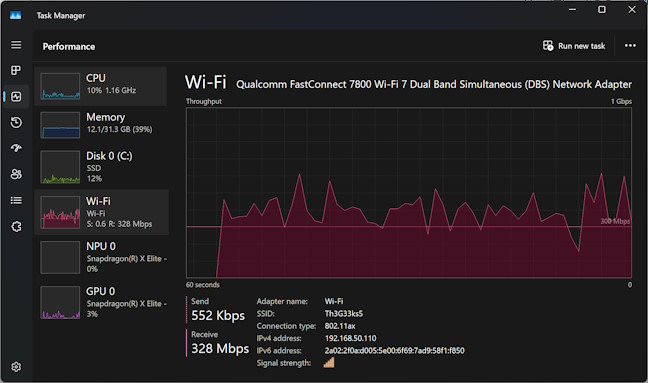The image size is (648, 383).
Task: Click the 1 Gbps scale label
Action: (621, 101)
